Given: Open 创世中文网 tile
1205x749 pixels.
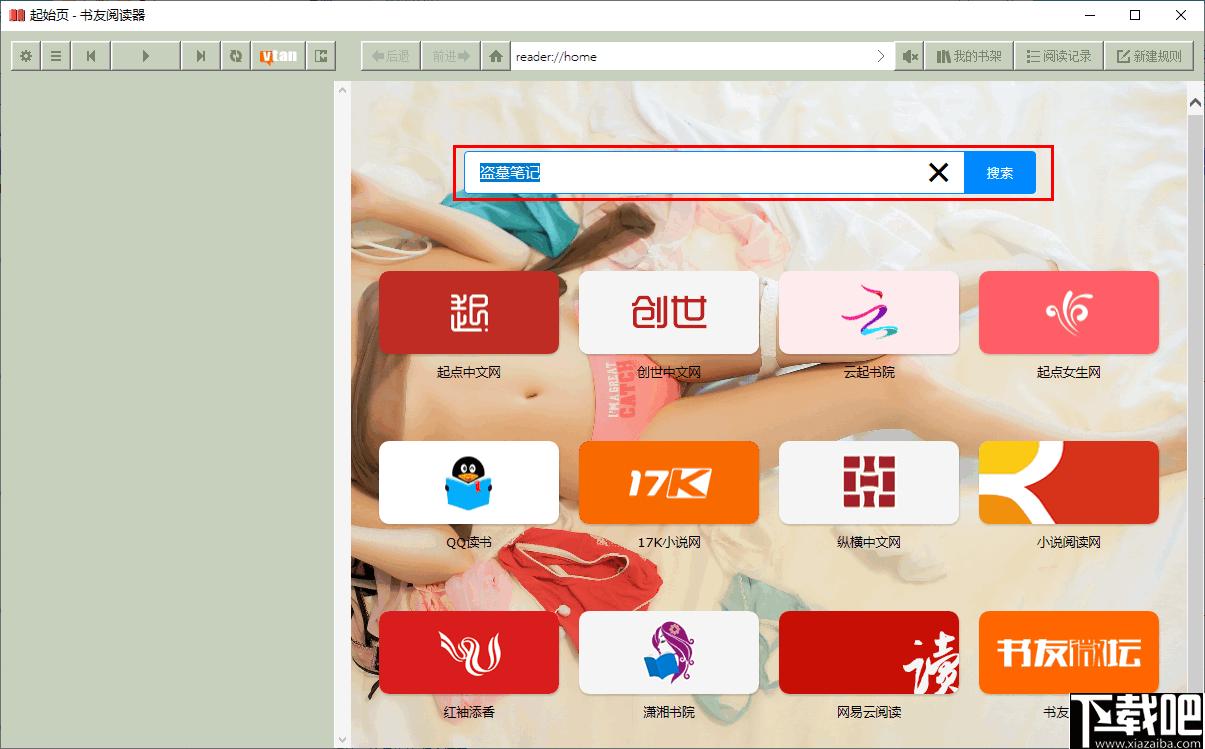Looking at the screenshot, I should 669,312.
